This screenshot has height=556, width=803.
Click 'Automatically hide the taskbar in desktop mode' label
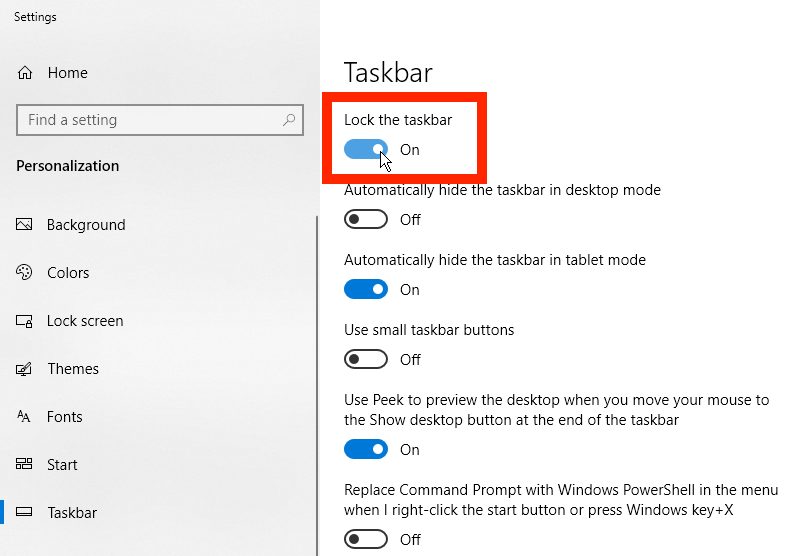click(502, 190)
